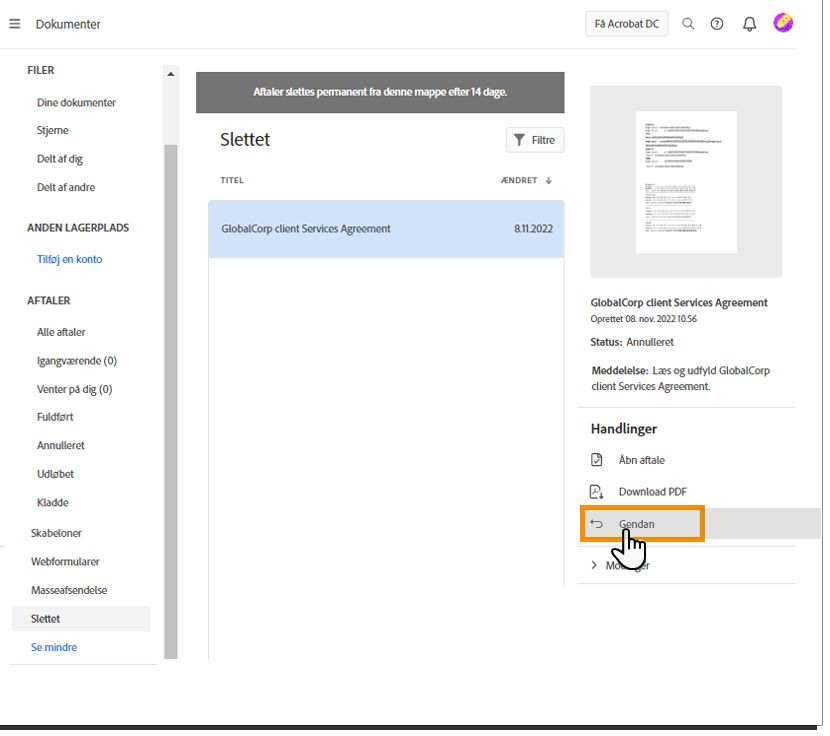Select Stjerne in the sidebar
Viewport: 830px width, 736px height.
coord(52,130)
